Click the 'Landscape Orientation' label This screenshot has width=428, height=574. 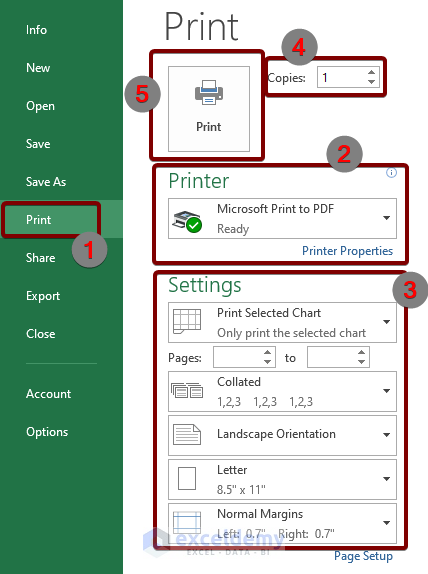pos(276,434)
